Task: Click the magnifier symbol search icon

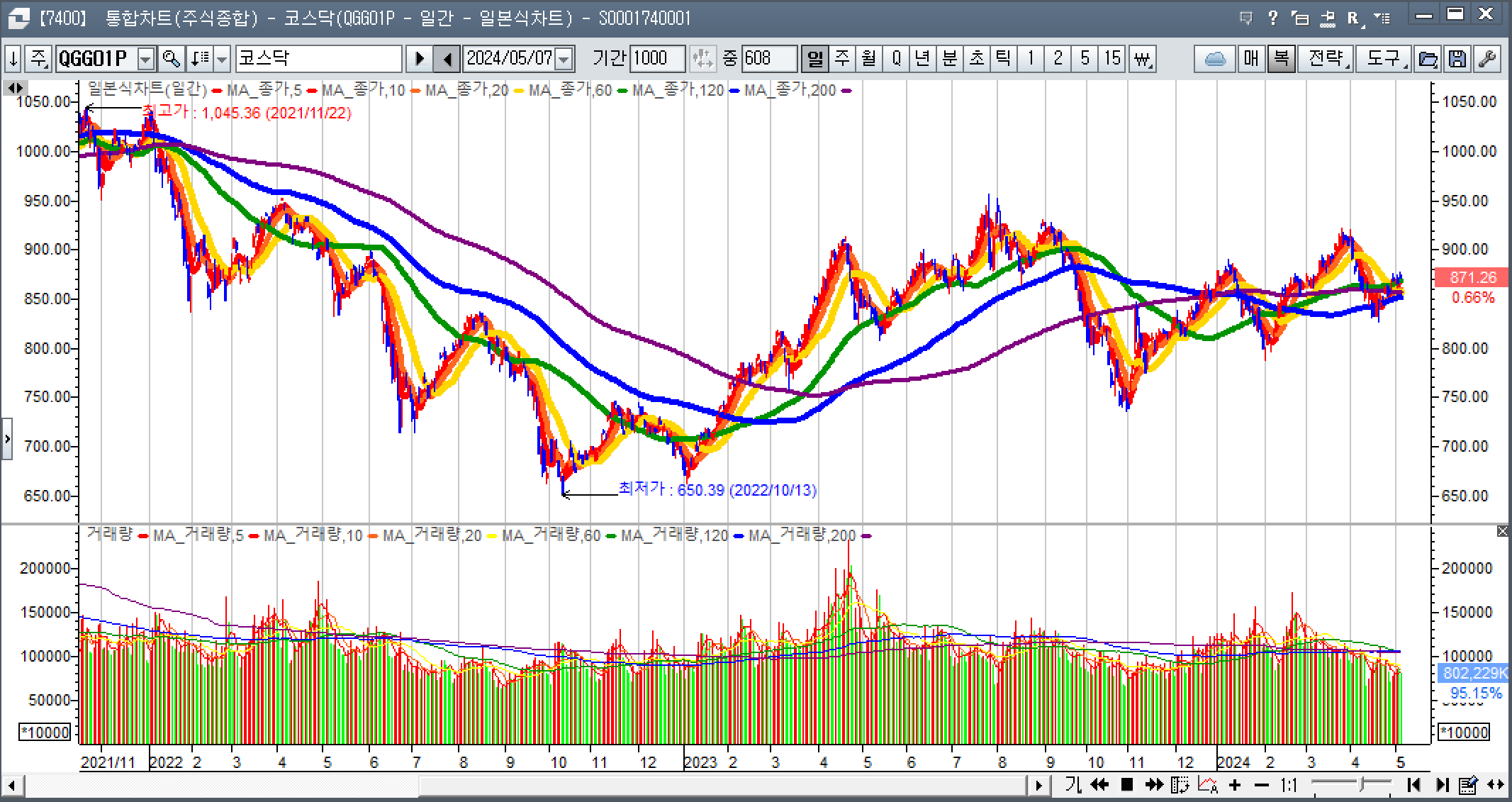Action: [x=171, y=58]
